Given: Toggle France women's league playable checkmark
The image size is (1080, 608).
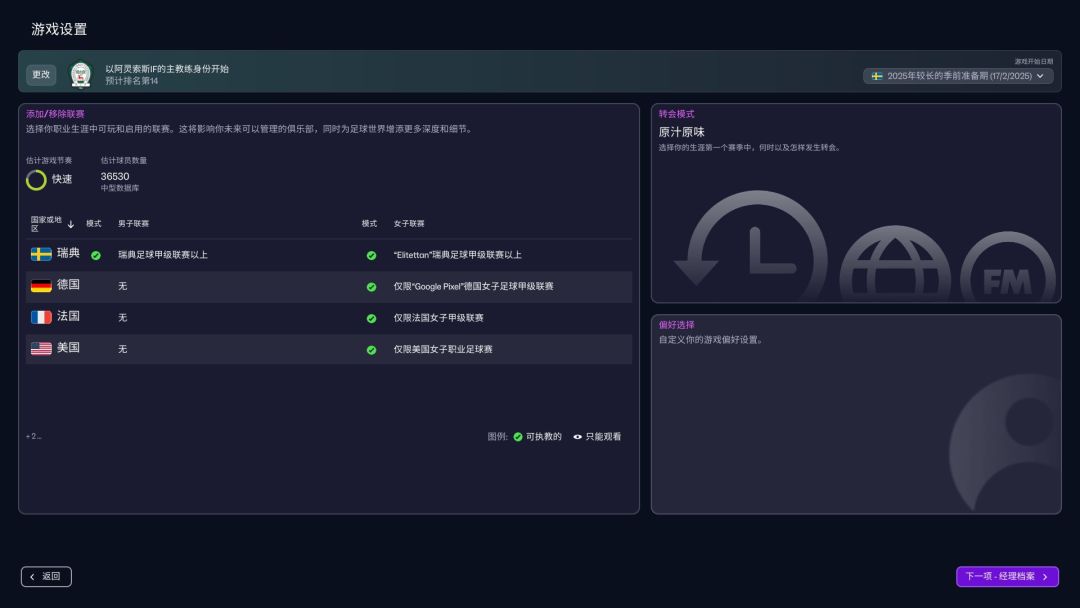Looking at the screenshot, I should [371, 319].
